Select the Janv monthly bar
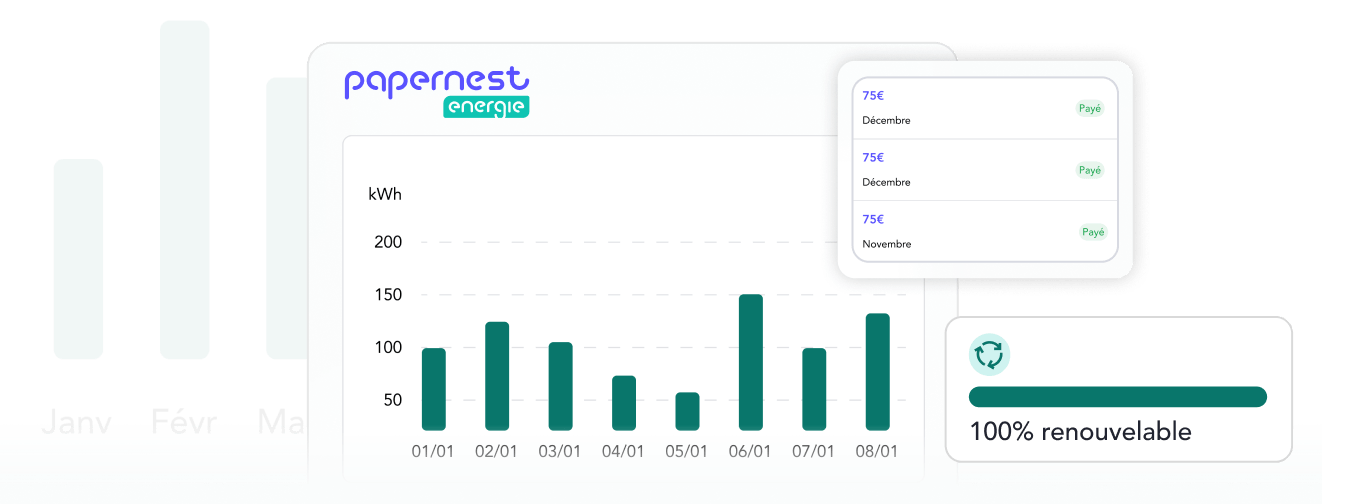Screen dimensions: 1356x504 78,260
